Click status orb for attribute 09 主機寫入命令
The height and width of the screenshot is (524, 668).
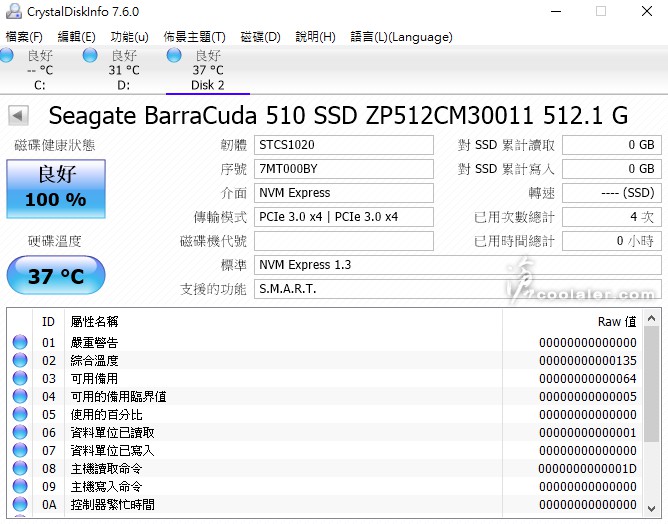coord(20,486)
